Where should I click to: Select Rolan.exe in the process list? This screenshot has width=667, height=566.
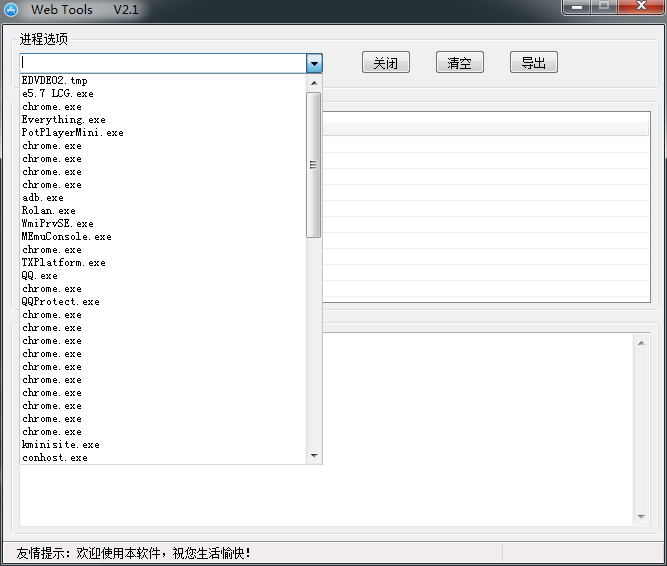[x=163, y=210]
